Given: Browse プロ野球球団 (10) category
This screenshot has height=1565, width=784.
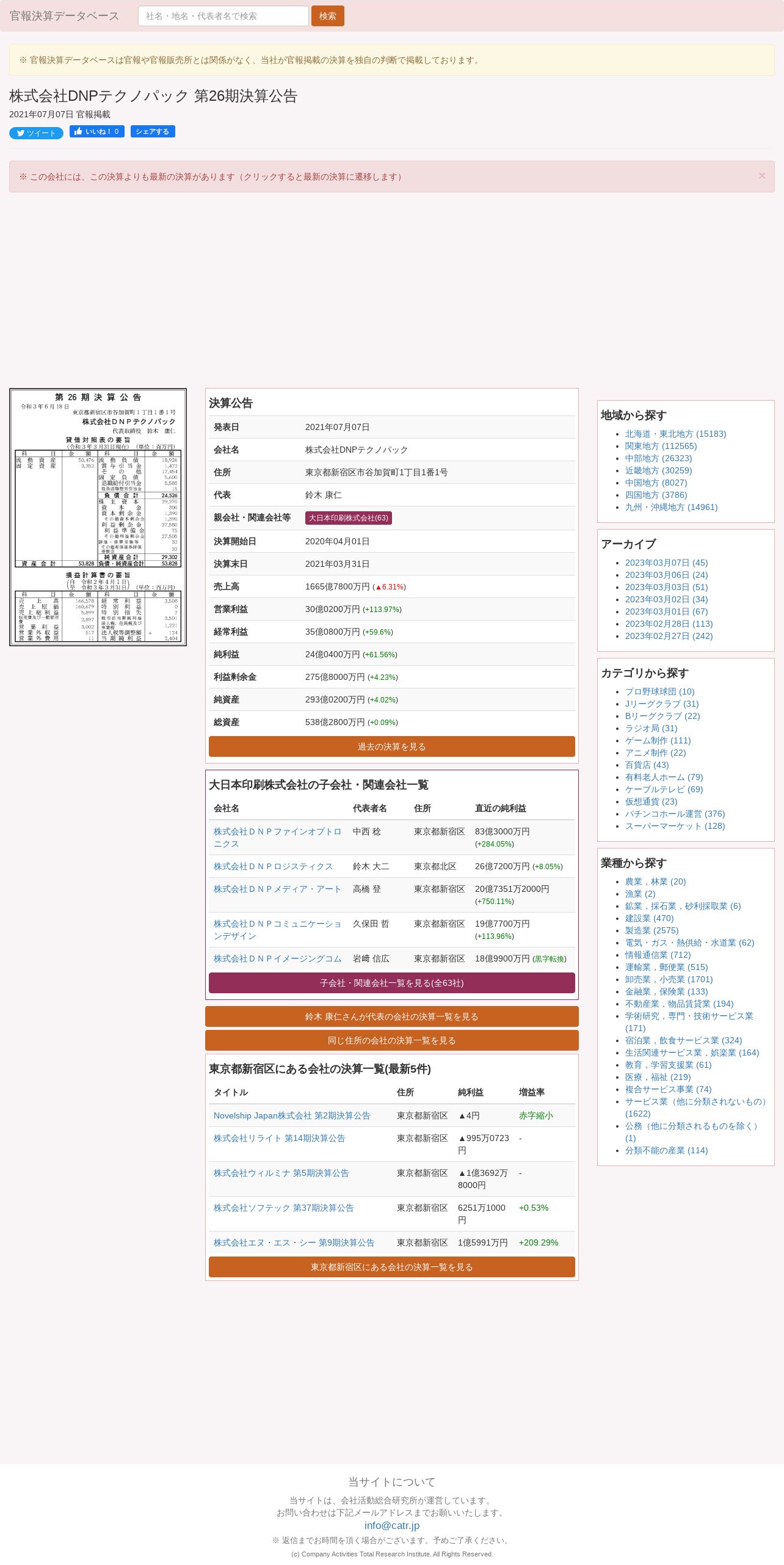Looking at the screenshot, I should (x=659, y=691).
